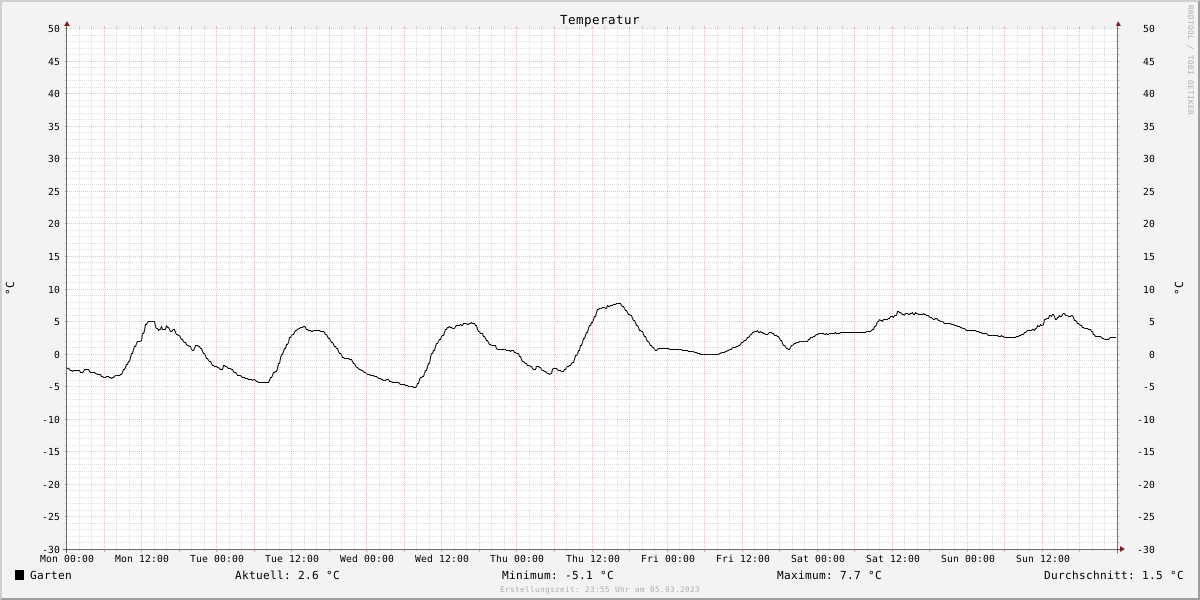
Task: Select the "Durchschnitt: 1.5 °C" value
Action: click(x=1114, y=575)
